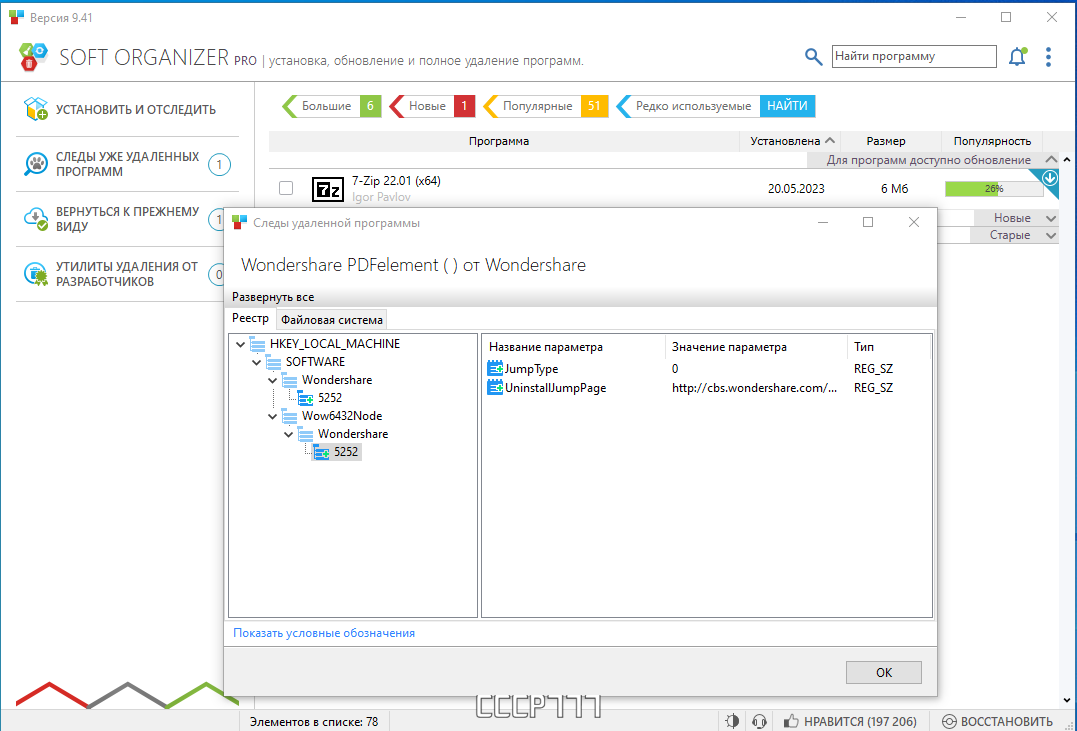
Task: Select the 5252 key under first Wondershare
Action: point(330,398)
